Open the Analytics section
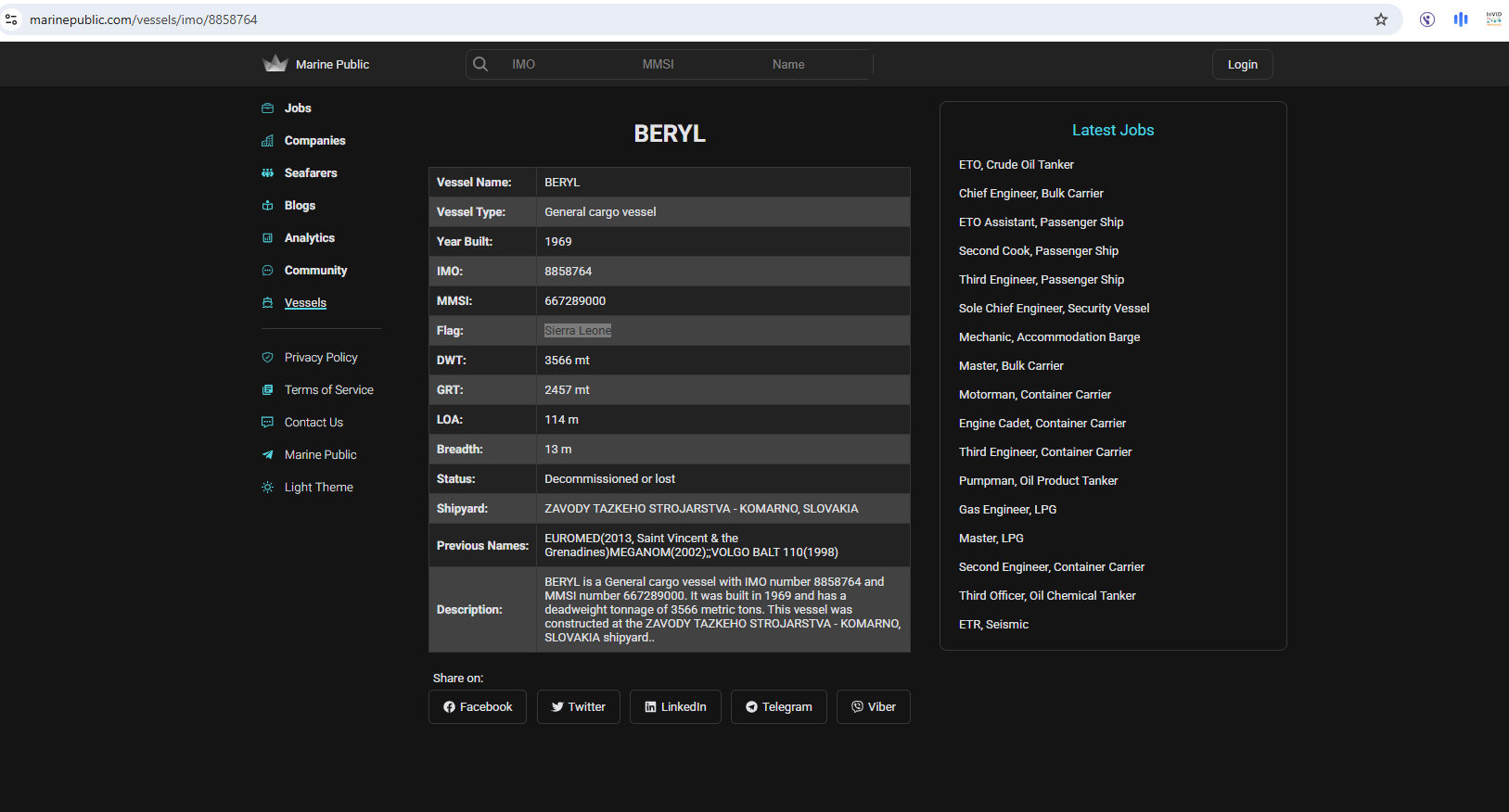The image size is (1509, 812). tap(309, 238)
